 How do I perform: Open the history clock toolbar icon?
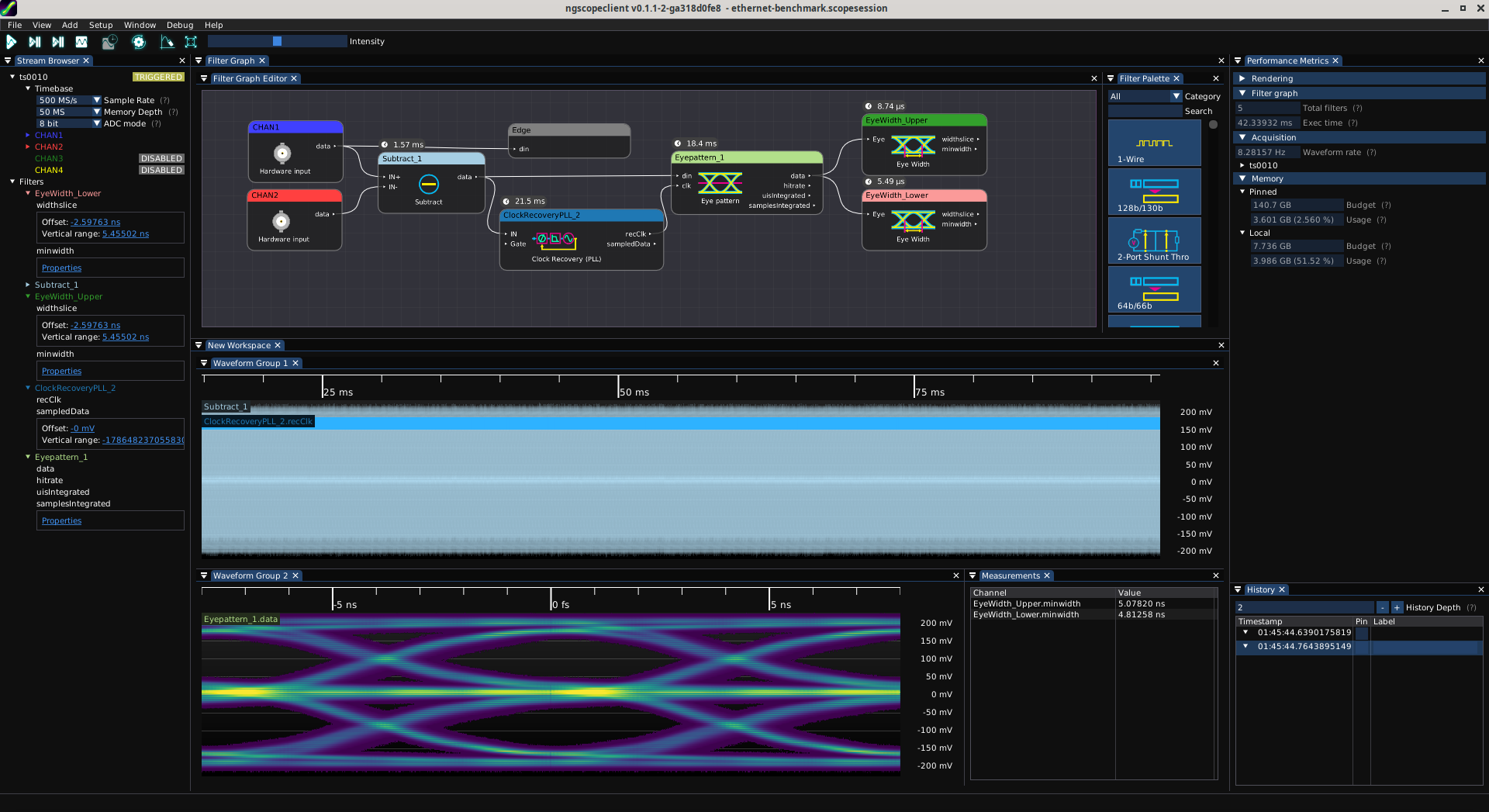click(109, 42)
